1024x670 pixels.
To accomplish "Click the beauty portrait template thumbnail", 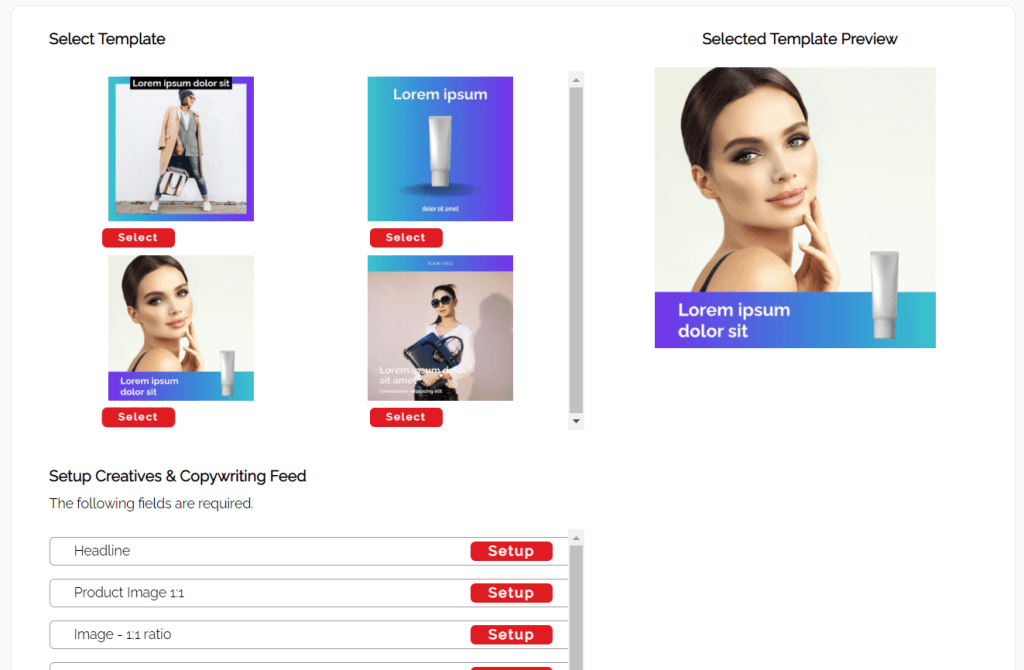I will [x=181, y=328].
